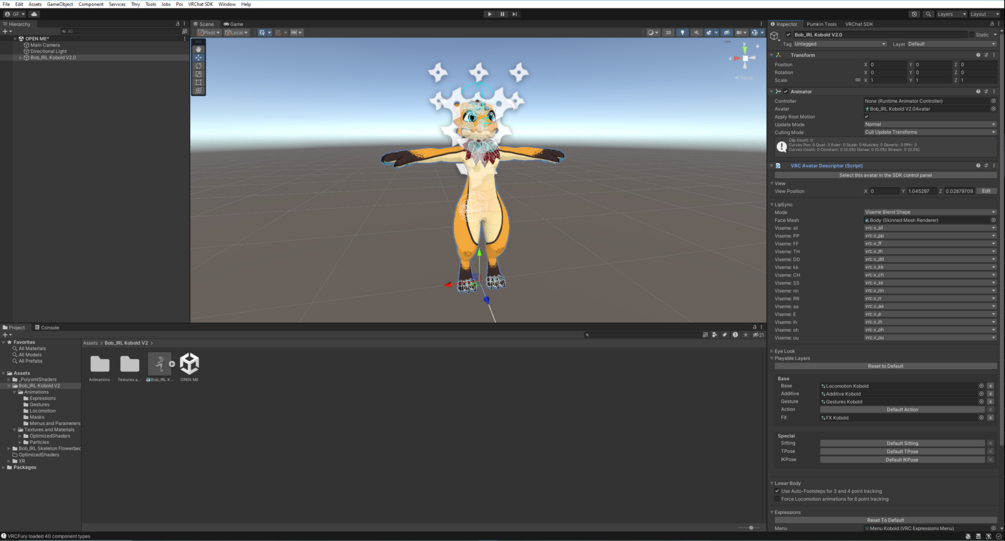Click the constrain proportions link icon for Scale
Screen dimensions: 1005x541
pyautogui.click(x=858, y=80)
